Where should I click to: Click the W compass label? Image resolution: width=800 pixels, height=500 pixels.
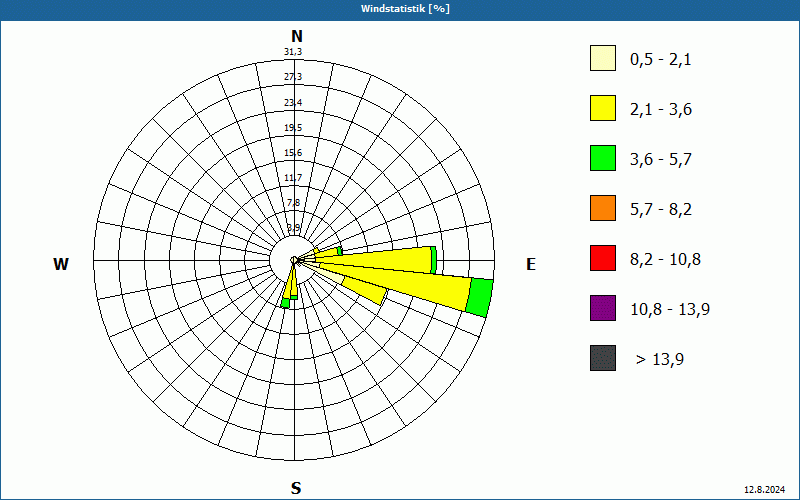[x=61, y=264]
